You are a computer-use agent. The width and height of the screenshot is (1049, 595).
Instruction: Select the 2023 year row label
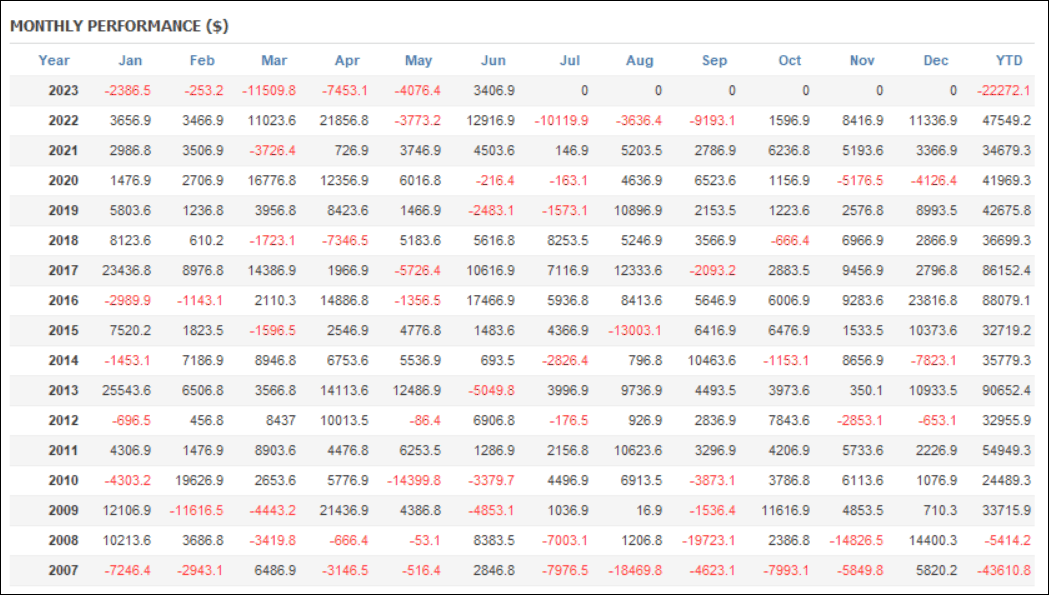pyautogui.click(x=63, y=90)
